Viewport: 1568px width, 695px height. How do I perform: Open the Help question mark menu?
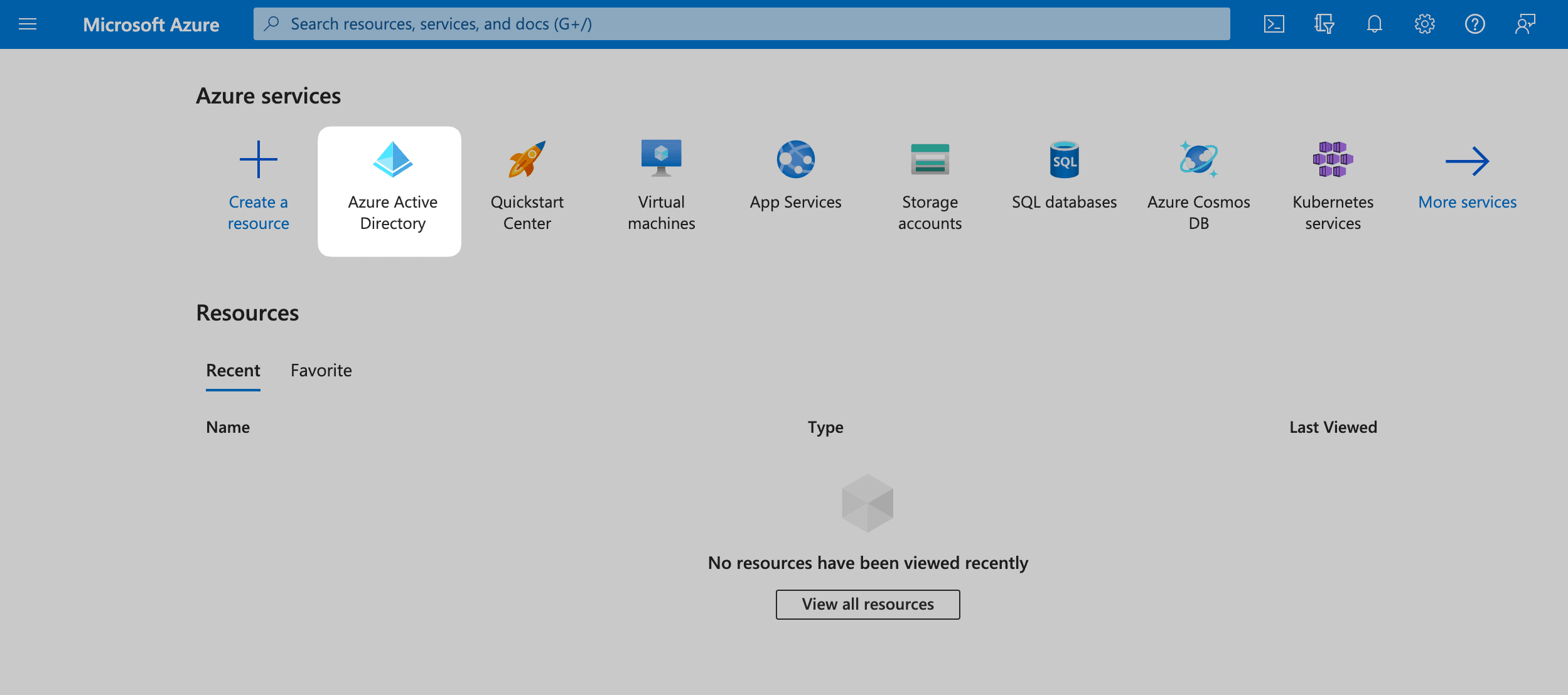pos(1474,24)
